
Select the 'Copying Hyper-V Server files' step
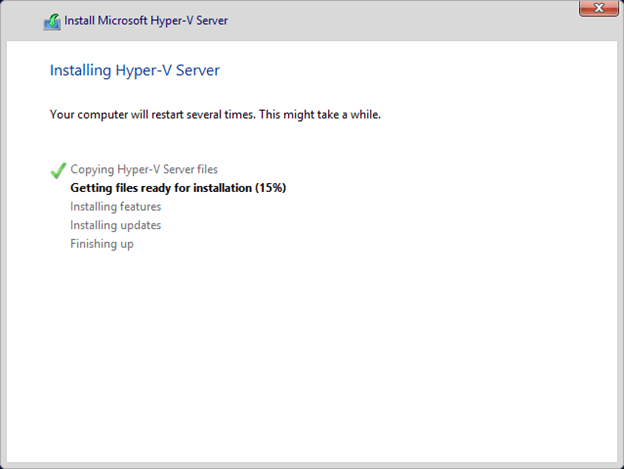[144, 169]
